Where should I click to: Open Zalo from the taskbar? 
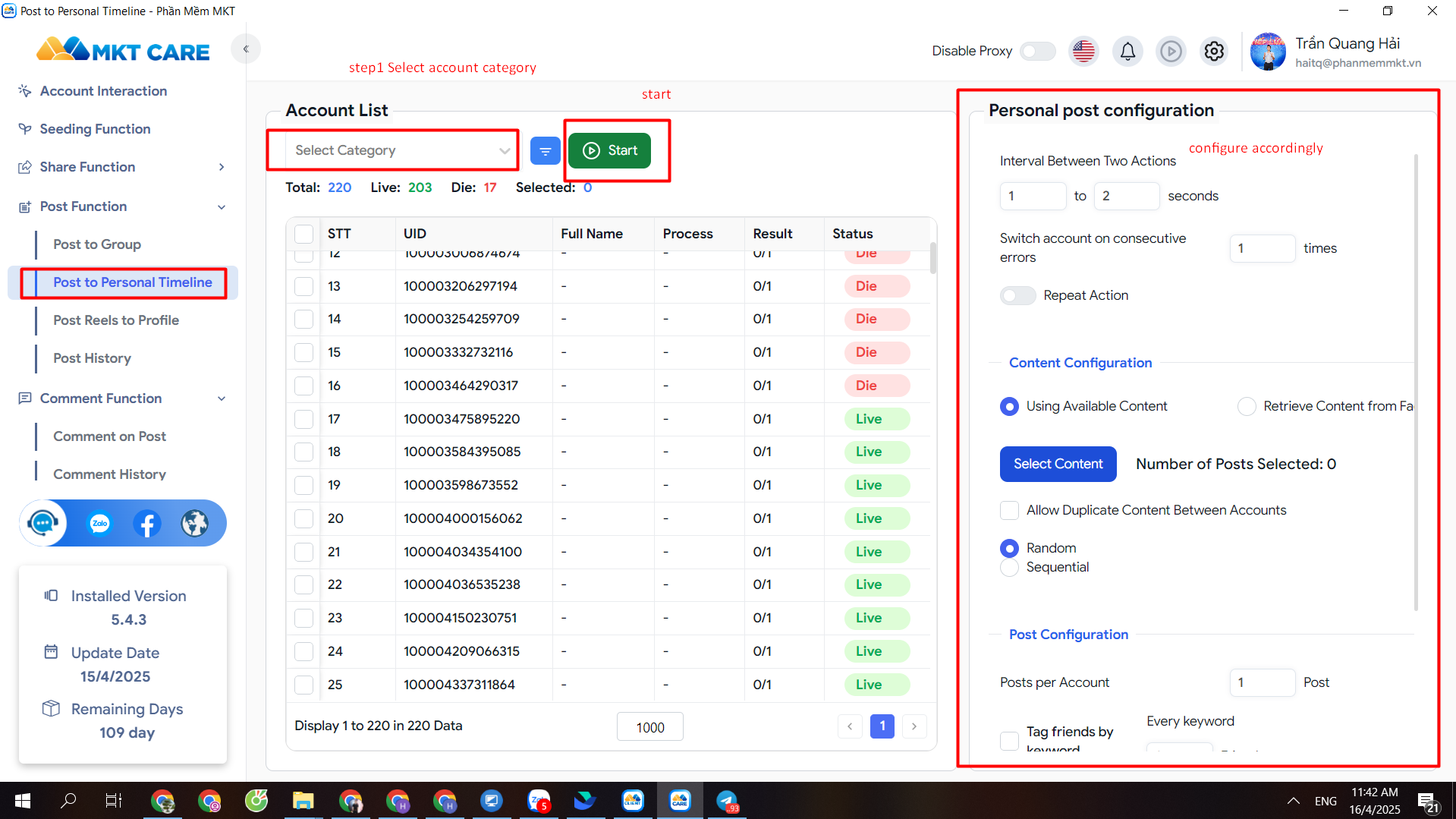point(539,801)
